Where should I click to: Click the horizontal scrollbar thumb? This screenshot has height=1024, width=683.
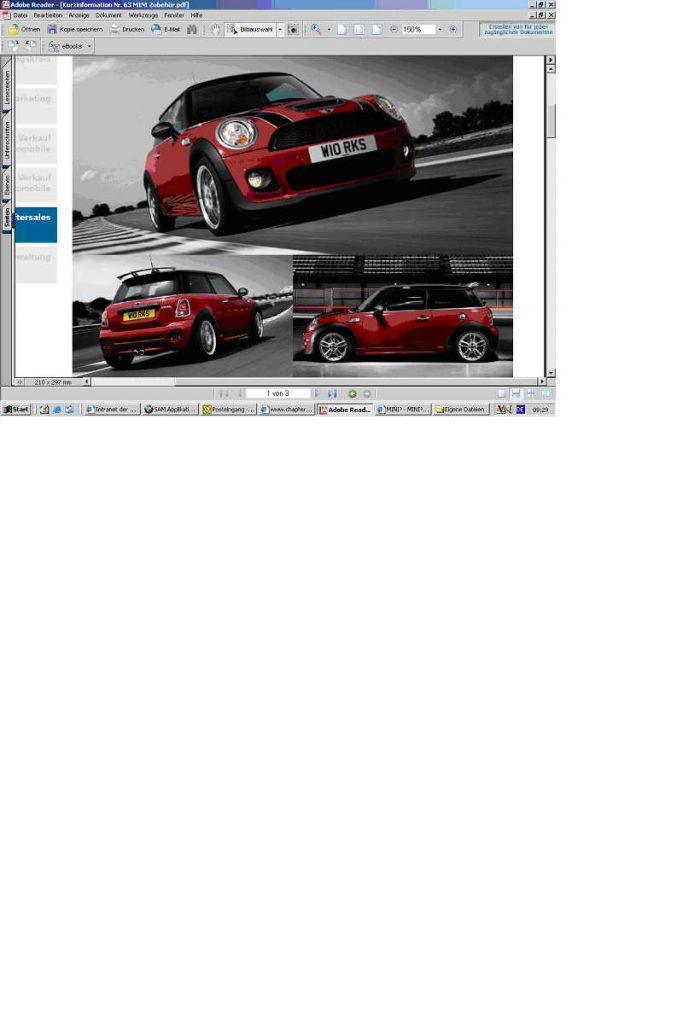tap(133, 382)
